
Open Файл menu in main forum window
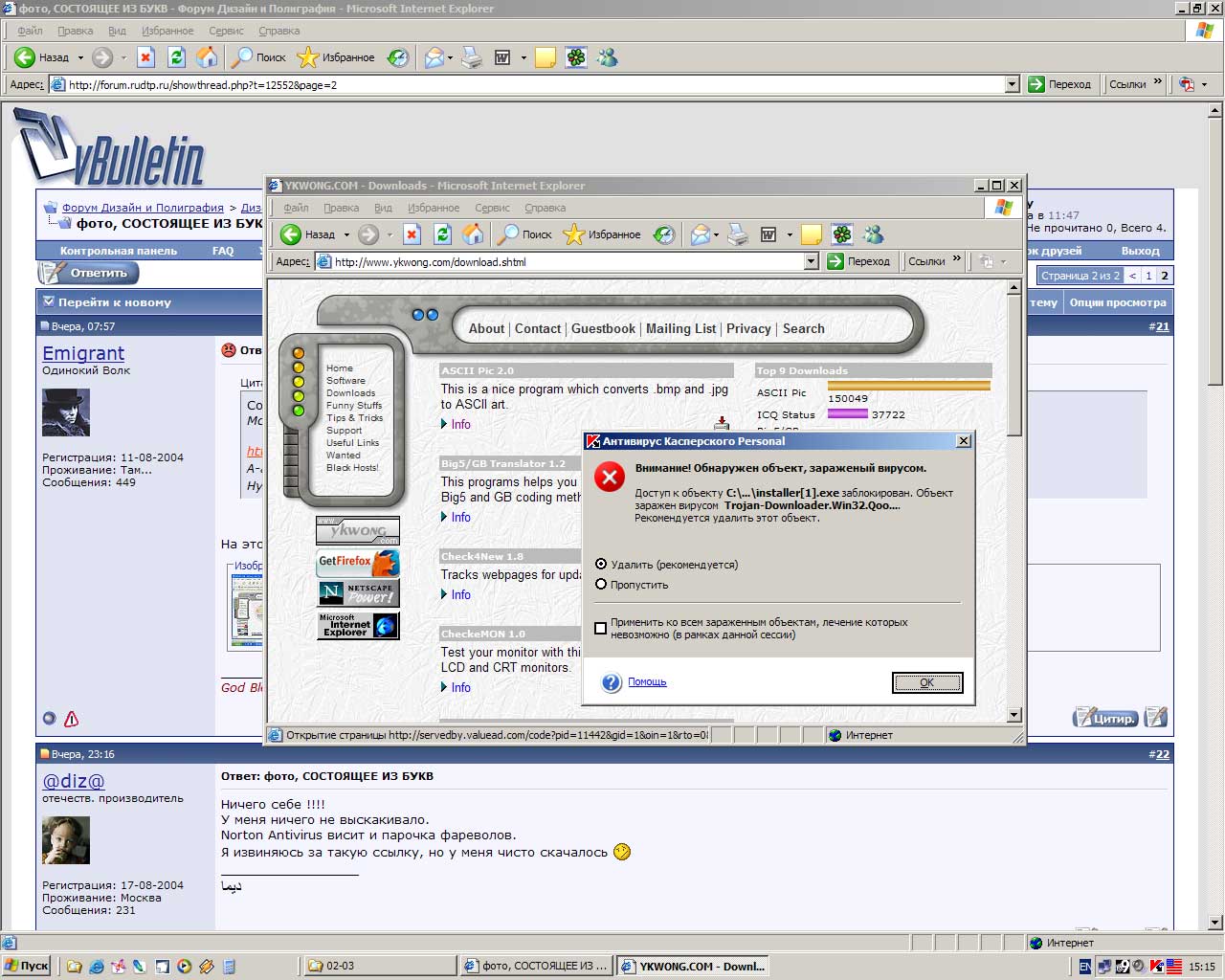pos(30,31)
